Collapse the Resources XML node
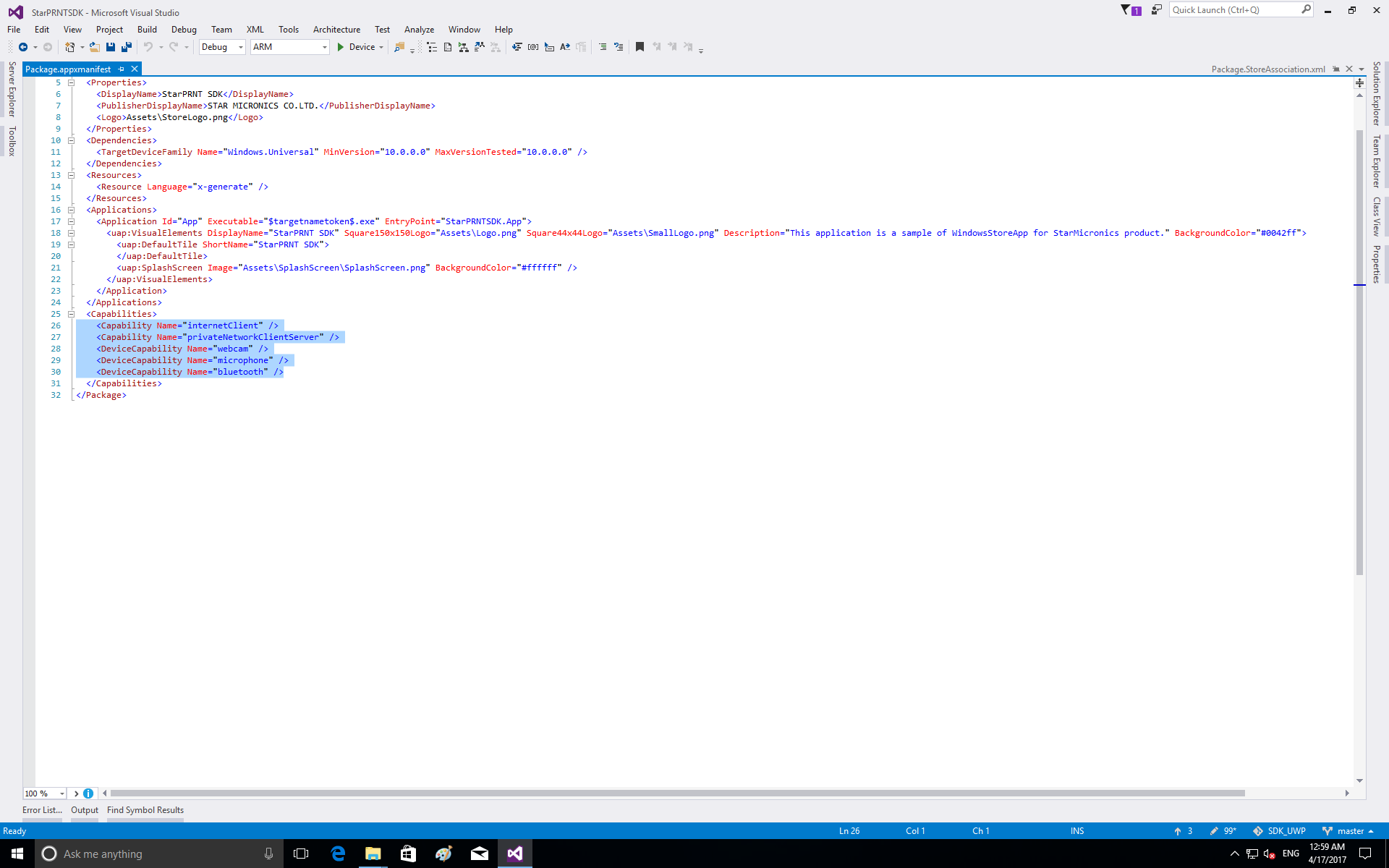 (71, 175)
